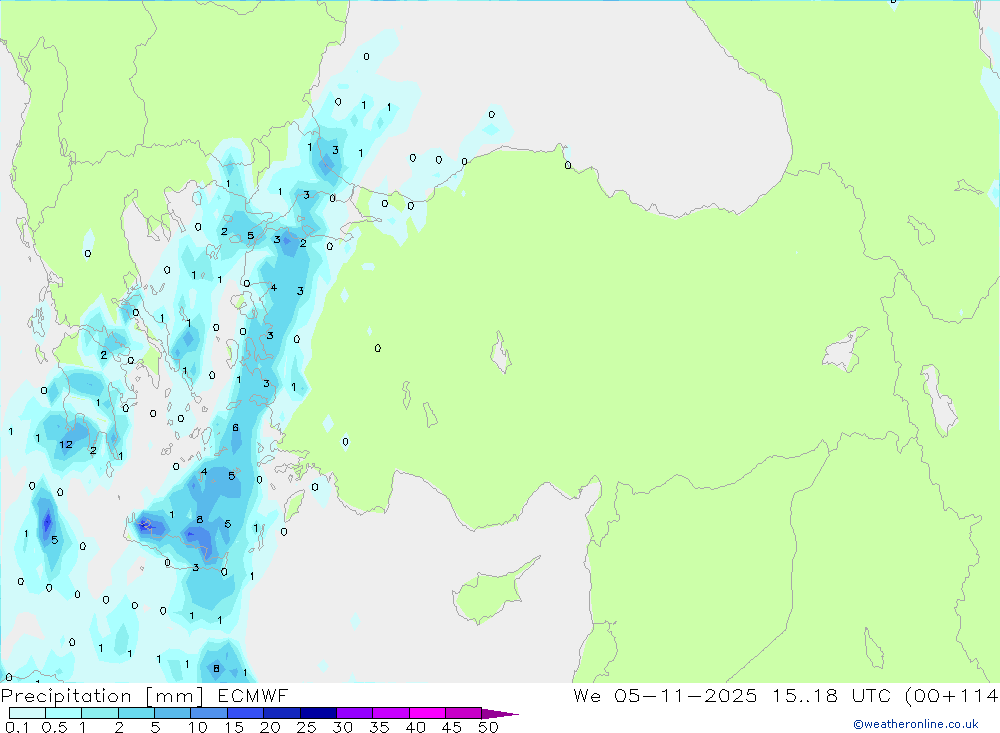Viewport: 1000px width, 733px height.
Task: Pick the 20–25 mm dark blue legend box
Action: (281, 713)
